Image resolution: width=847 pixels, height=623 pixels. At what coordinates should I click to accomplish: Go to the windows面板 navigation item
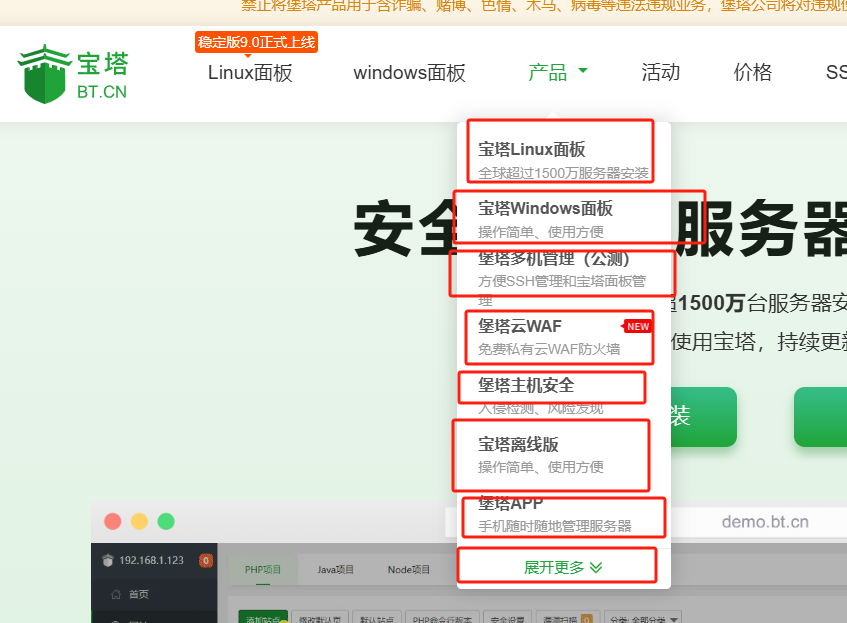pos(409,72)
